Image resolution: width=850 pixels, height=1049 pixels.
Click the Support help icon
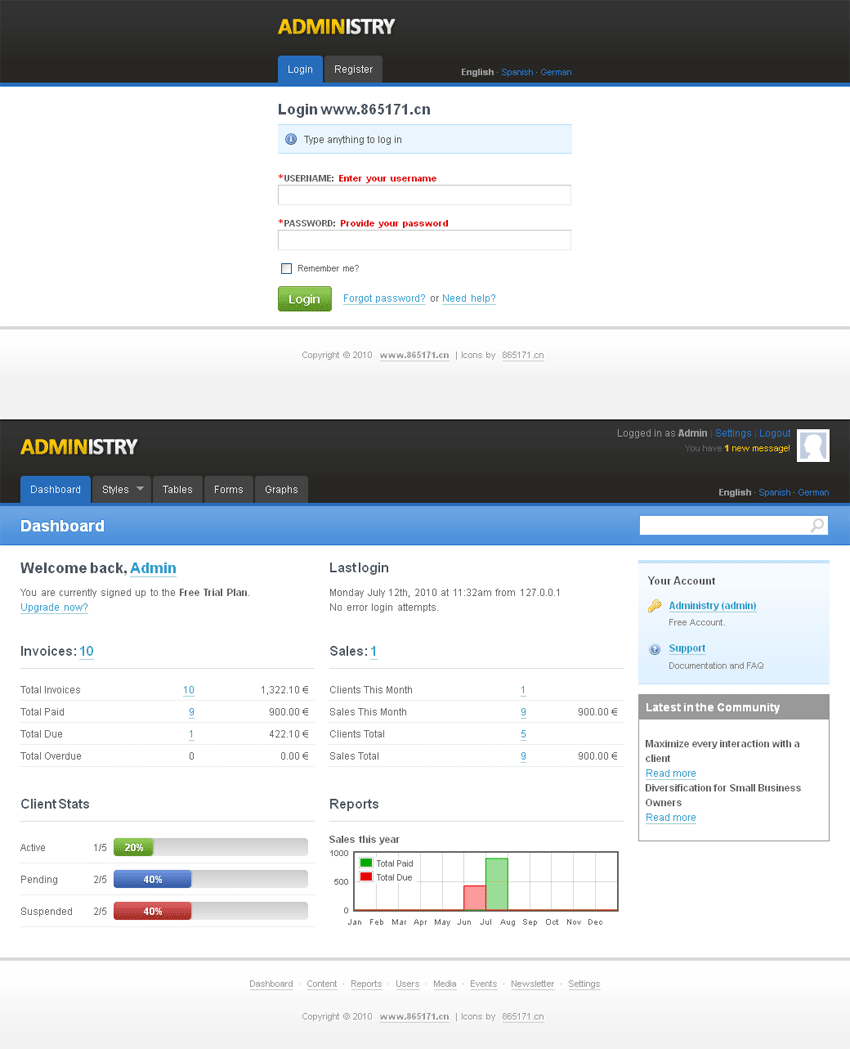click(654, 649)
